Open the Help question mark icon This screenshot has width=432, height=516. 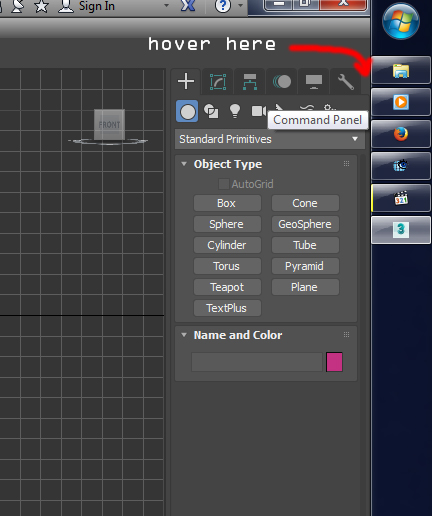tap(223, 6)
